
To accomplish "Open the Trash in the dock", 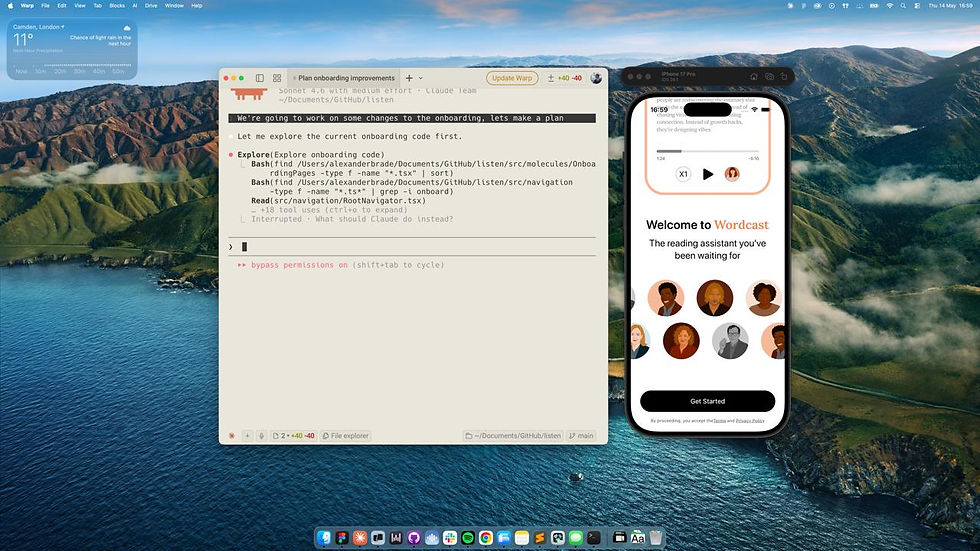I will [656, 537].
